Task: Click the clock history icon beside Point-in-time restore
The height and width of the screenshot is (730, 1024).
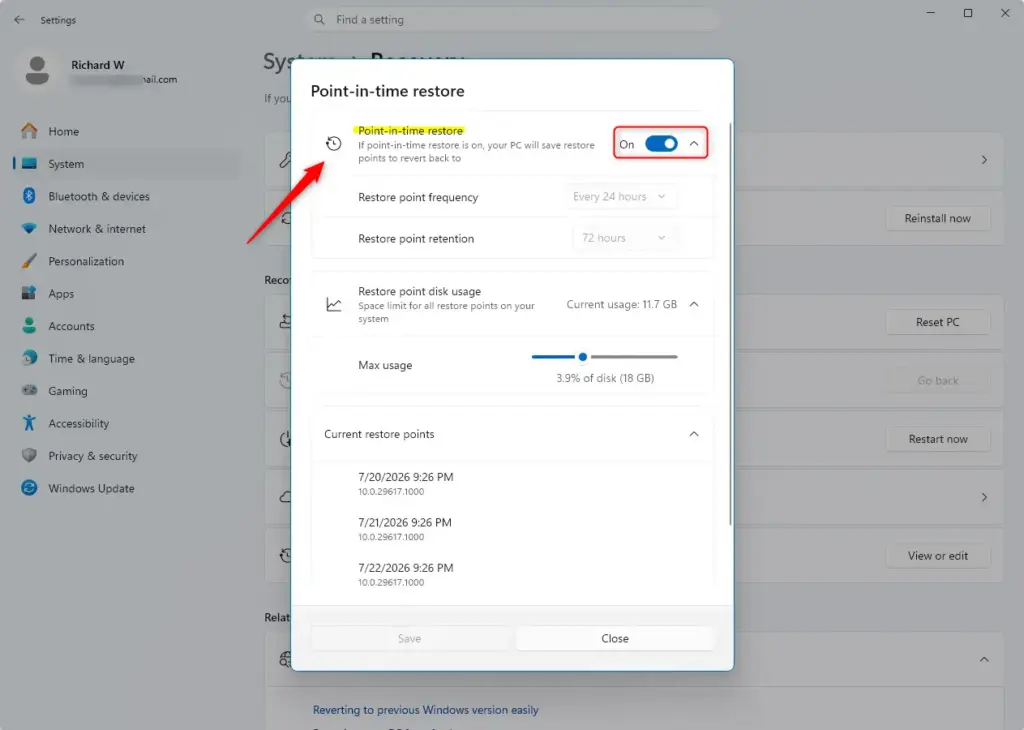Action: 333,144
